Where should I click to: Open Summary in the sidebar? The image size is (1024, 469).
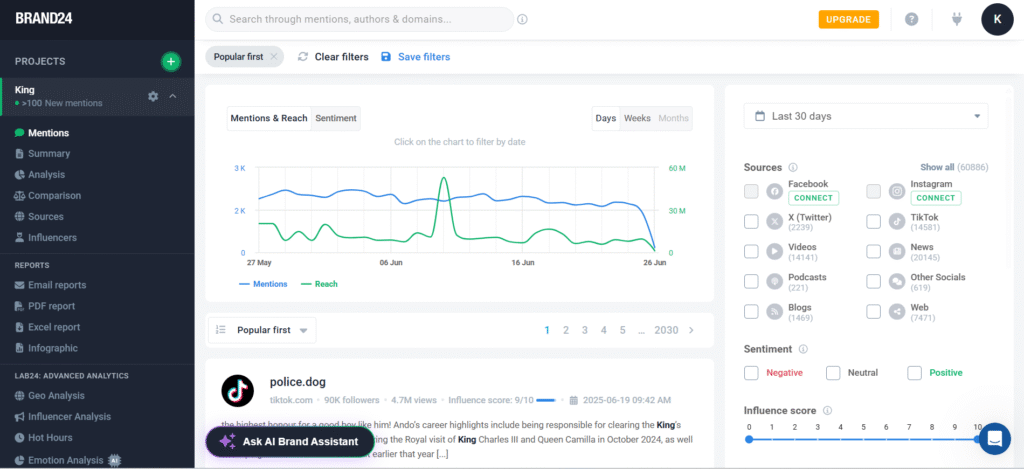[x=49, y=154]
